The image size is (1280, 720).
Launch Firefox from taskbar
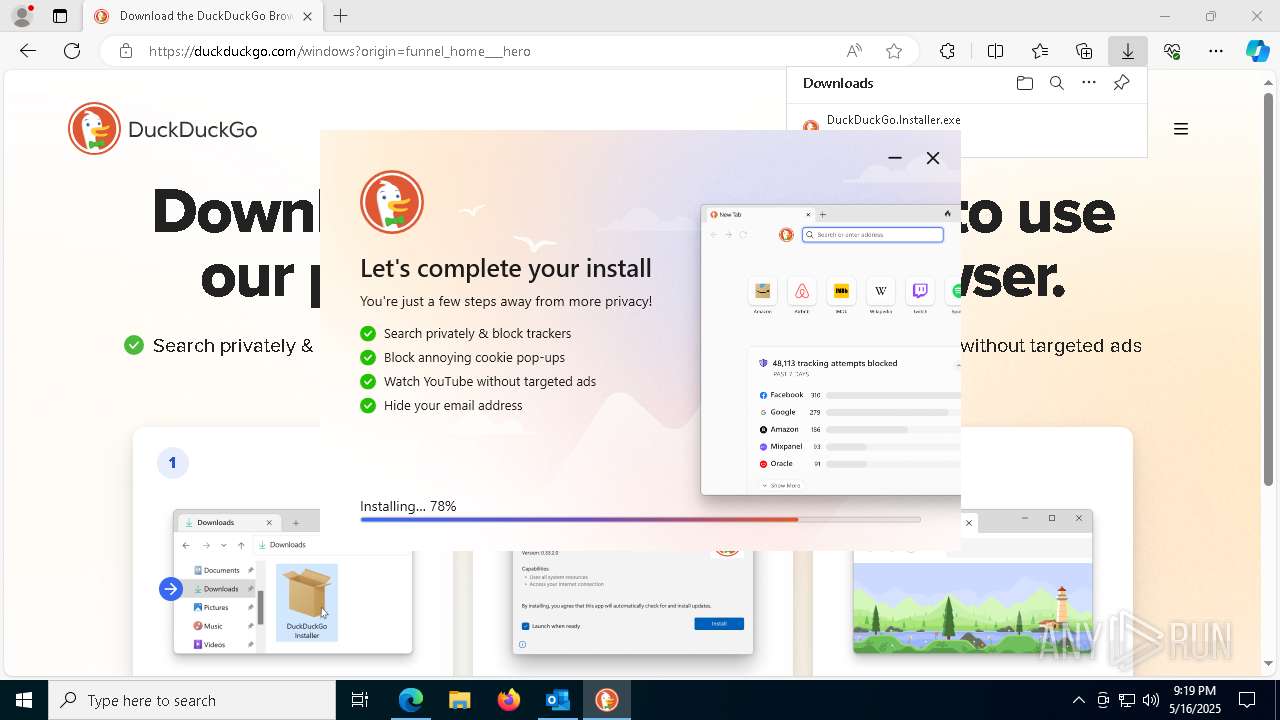[x=508, y=700]
